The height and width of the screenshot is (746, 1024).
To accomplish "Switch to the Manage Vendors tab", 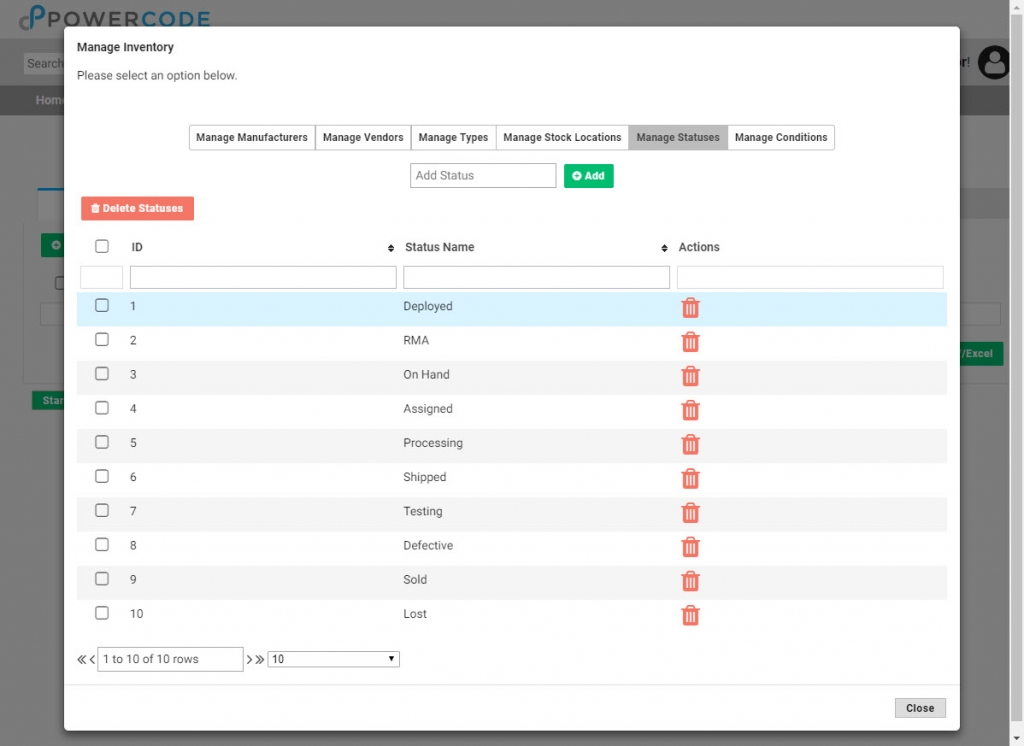I will tap(362, 137).
